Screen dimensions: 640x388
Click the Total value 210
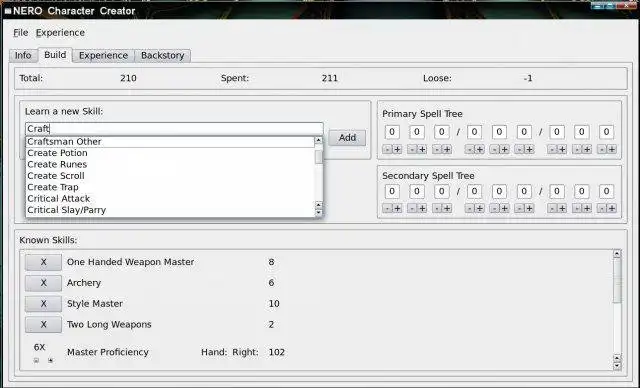[x=128, y=78]
